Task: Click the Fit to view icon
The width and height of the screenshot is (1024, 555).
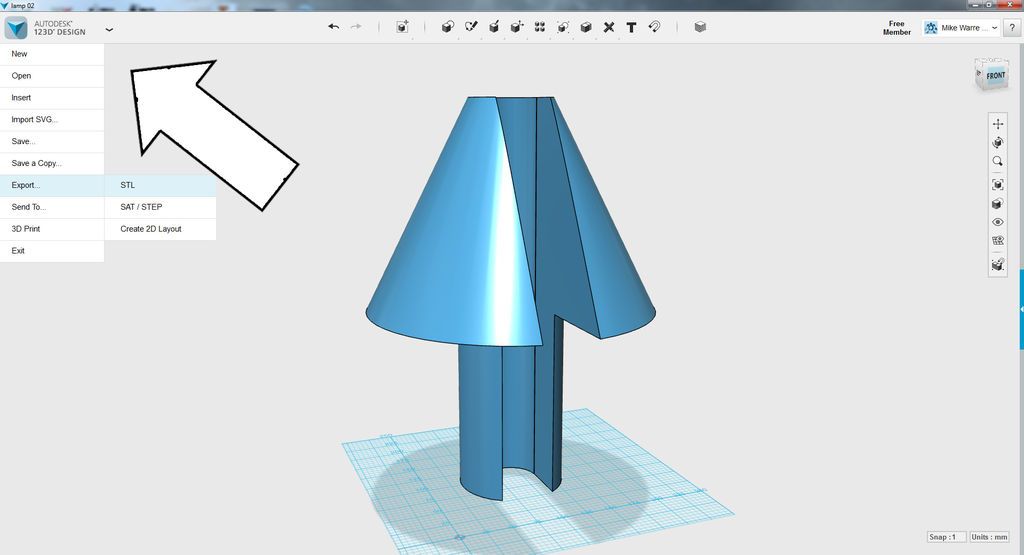Action: [x=998, y=185]
